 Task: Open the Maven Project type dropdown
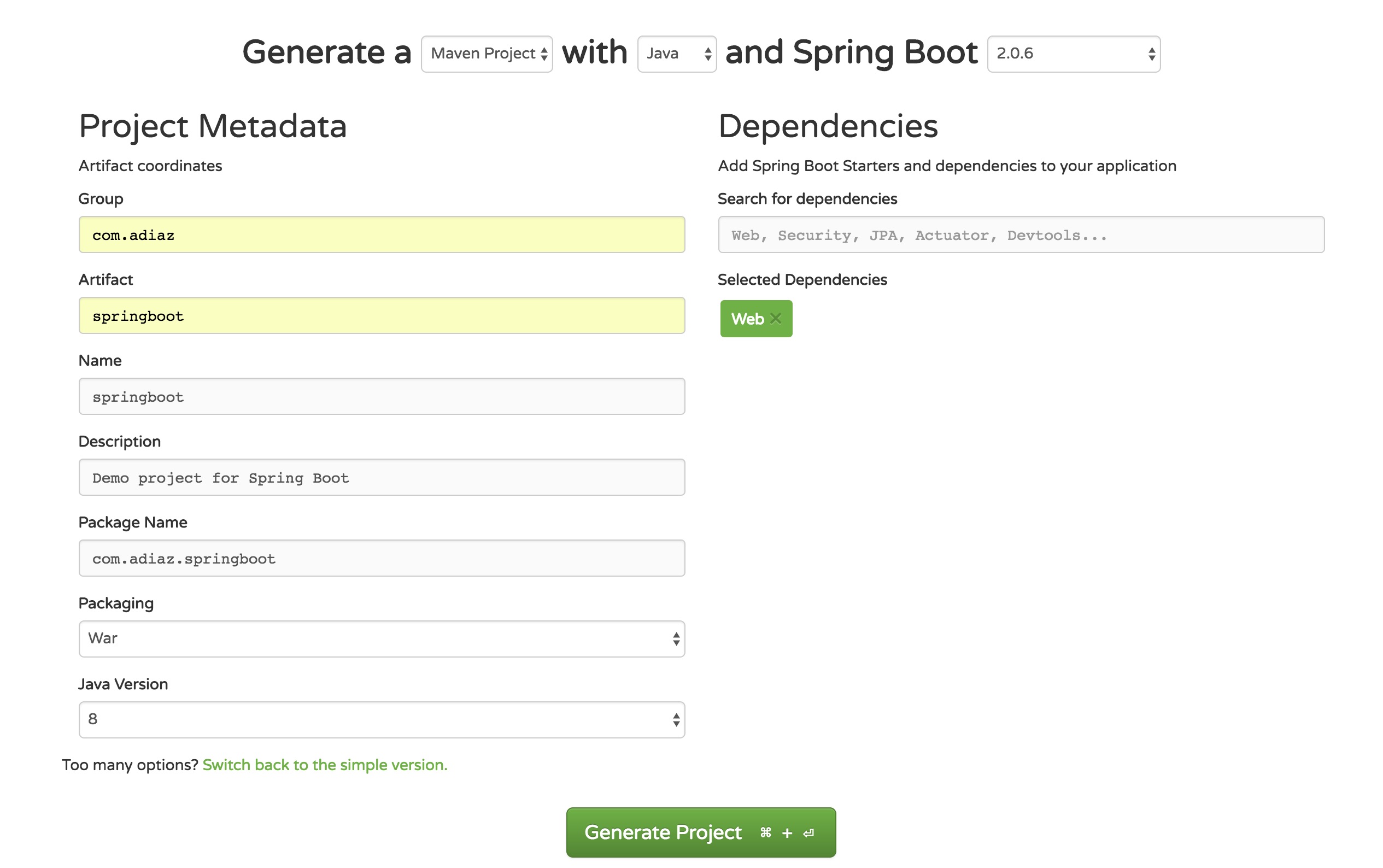tap(485, 54)
